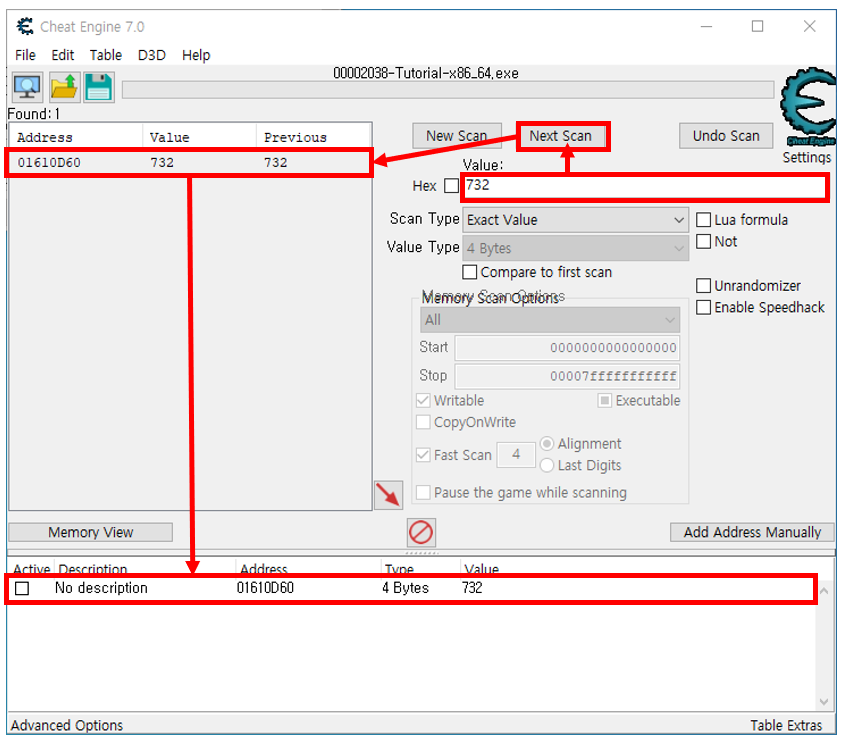Image resolution: width=843 pixels, height=740 pixels.
Task: Click address 01610D60 in the cheat table
Action: point(265,588)
